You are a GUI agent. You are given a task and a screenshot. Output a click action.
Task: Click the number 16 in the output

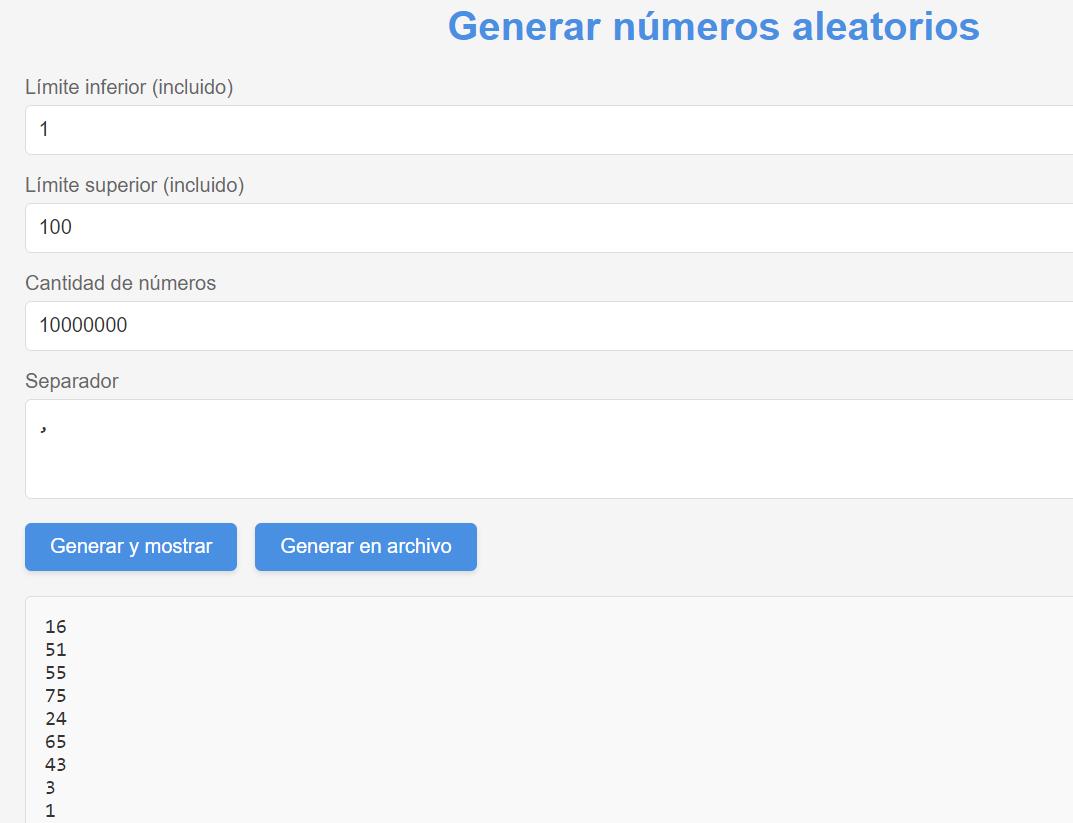tap(56, 627)
